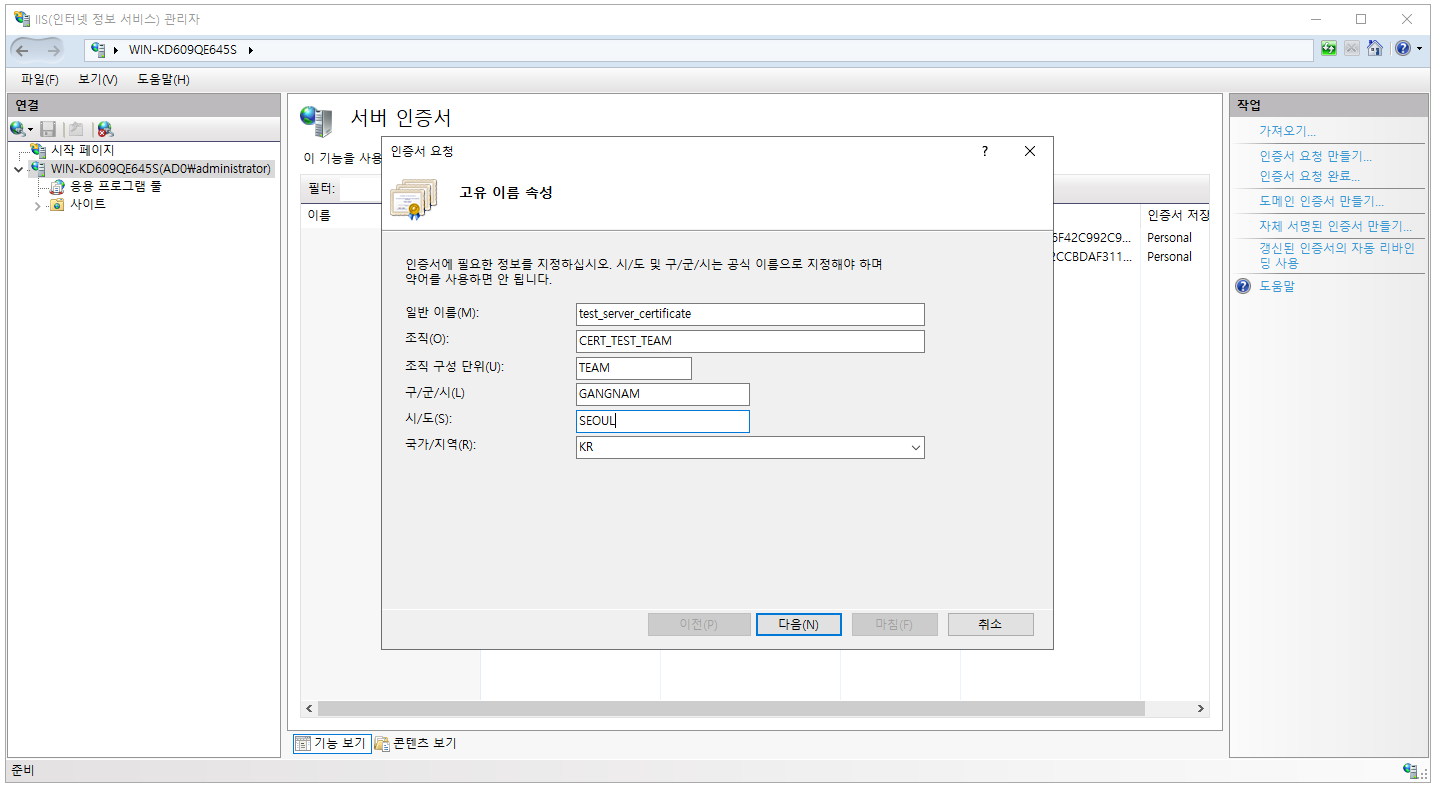Viewport: 1436px width, 788px height.
Task: Click the 일반 이름 field with test_server_certificate
Action: [750, 314]
